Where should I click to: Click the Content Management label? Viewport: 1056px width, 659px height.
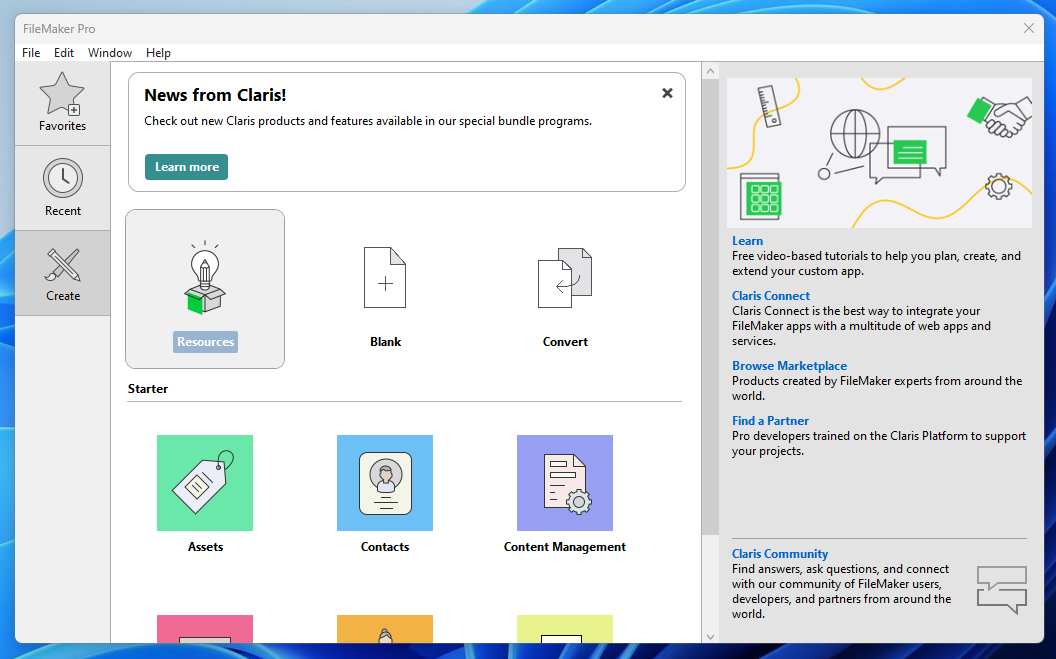coord(564,547)
